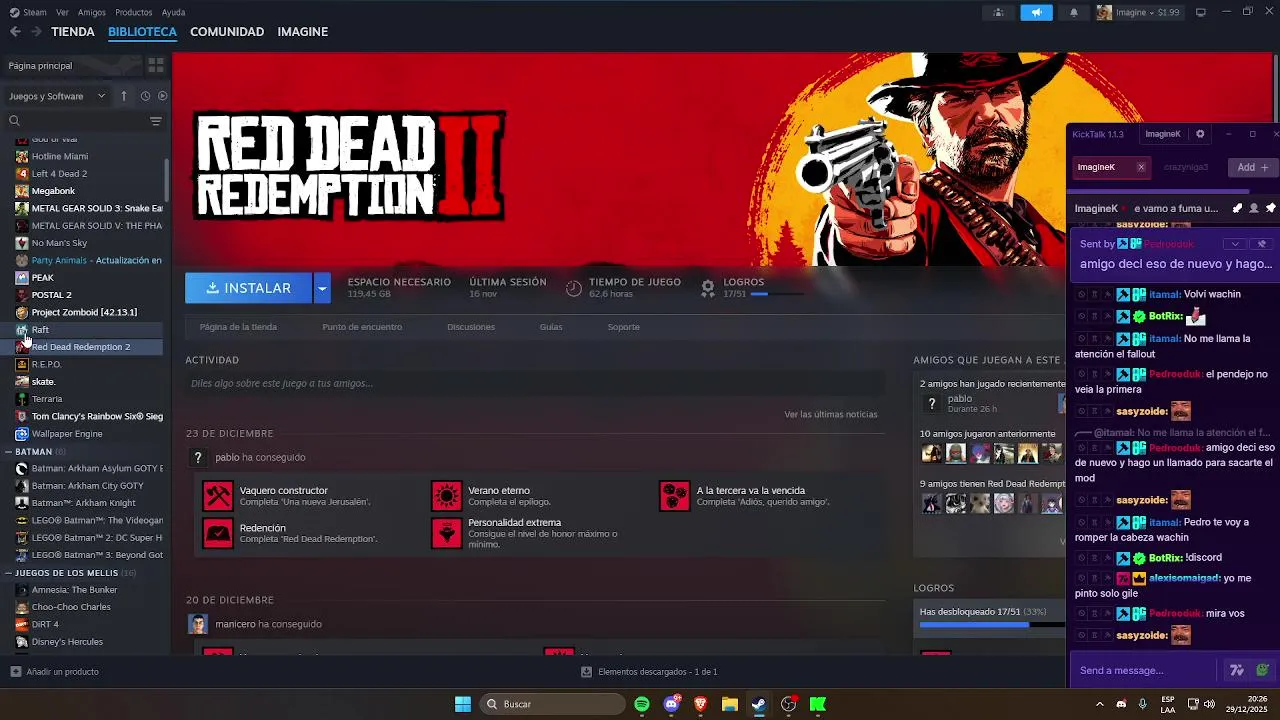Click the Vaquero constructor achievement icon

(217, 496)
